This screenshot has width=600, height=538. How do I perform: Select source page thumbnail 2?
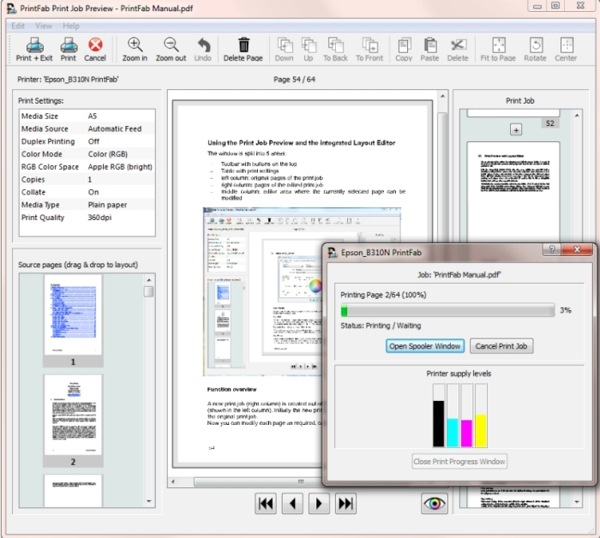click(72, 415)
